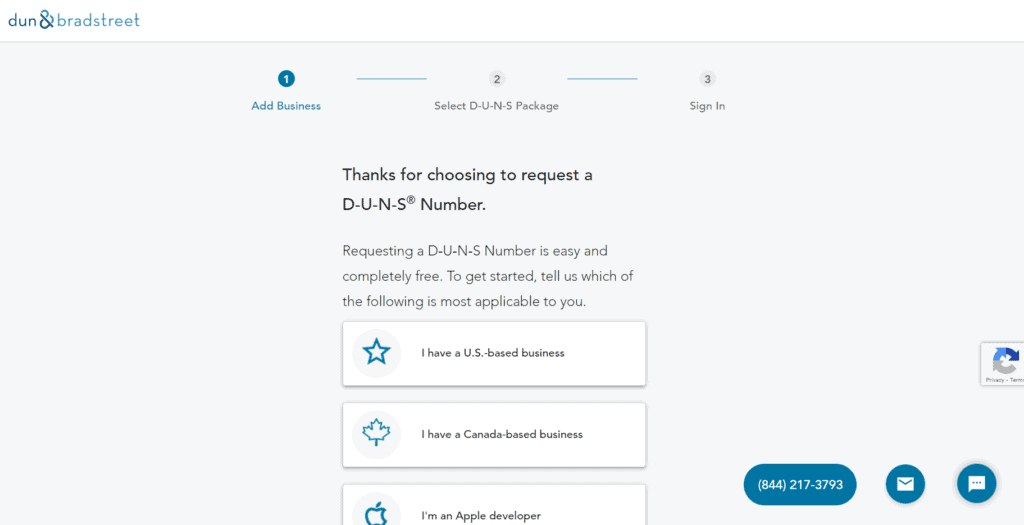Screen dimensions: 1024x525
Task: Pick the "I'm an Apple developer" option
Action: [481, 516]
